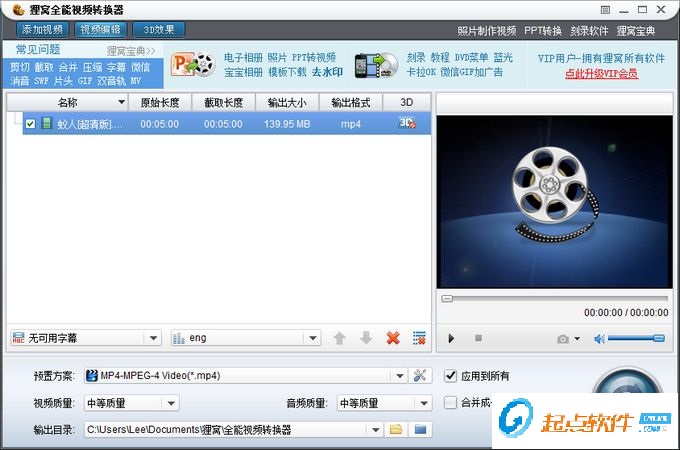Click the film reel preview image
Viewport: 680px width, 450px height.
tap(555, 201)
